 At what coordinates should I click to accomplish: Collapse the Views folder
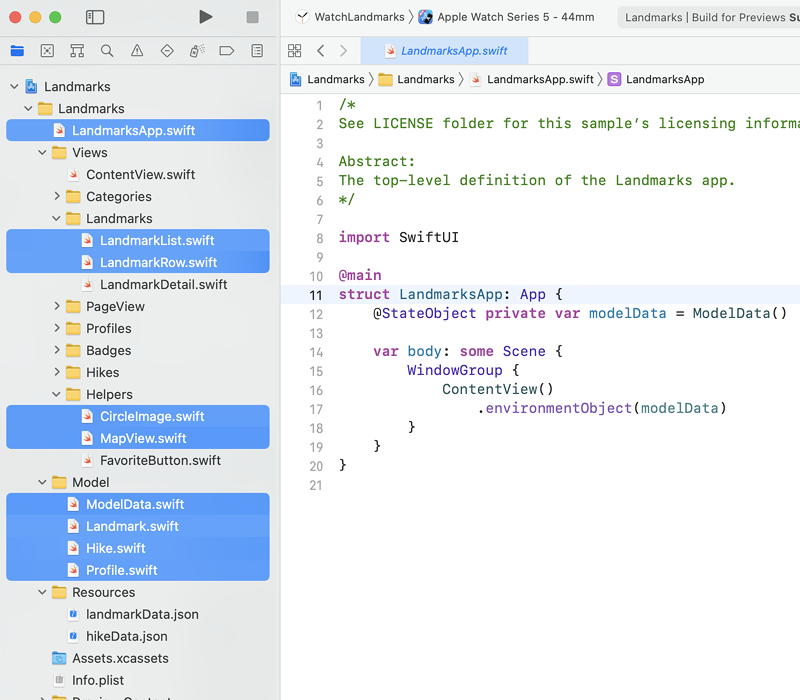(x=42, y=153)
